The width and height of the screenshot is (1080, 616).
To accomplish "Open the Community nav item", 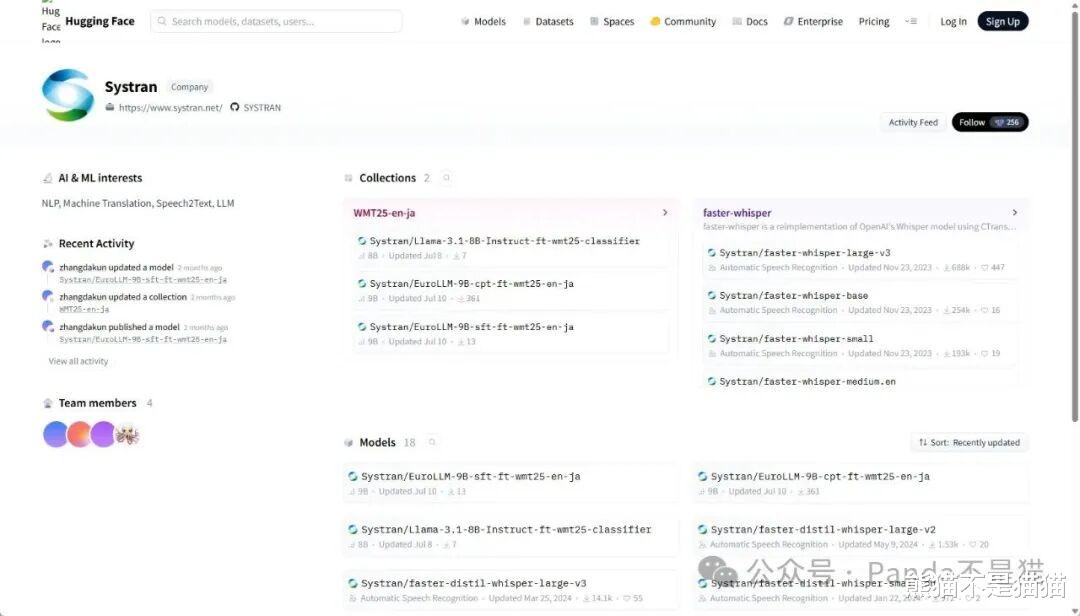I will pyautogui.click(x=683, y=21).
